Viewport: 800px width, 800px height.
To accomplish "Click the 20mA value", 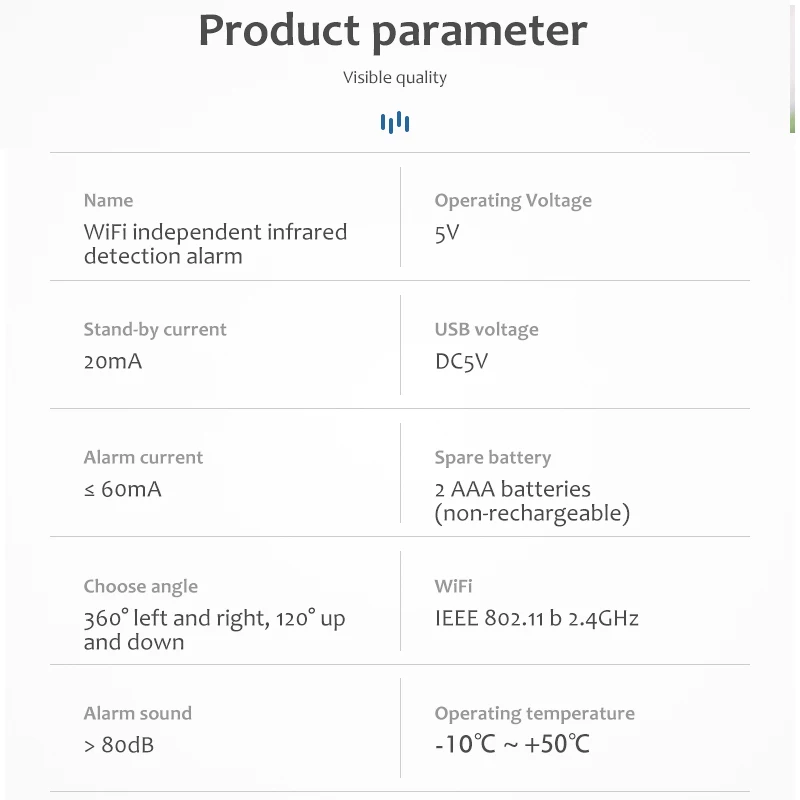I will (x=113, y=362).
